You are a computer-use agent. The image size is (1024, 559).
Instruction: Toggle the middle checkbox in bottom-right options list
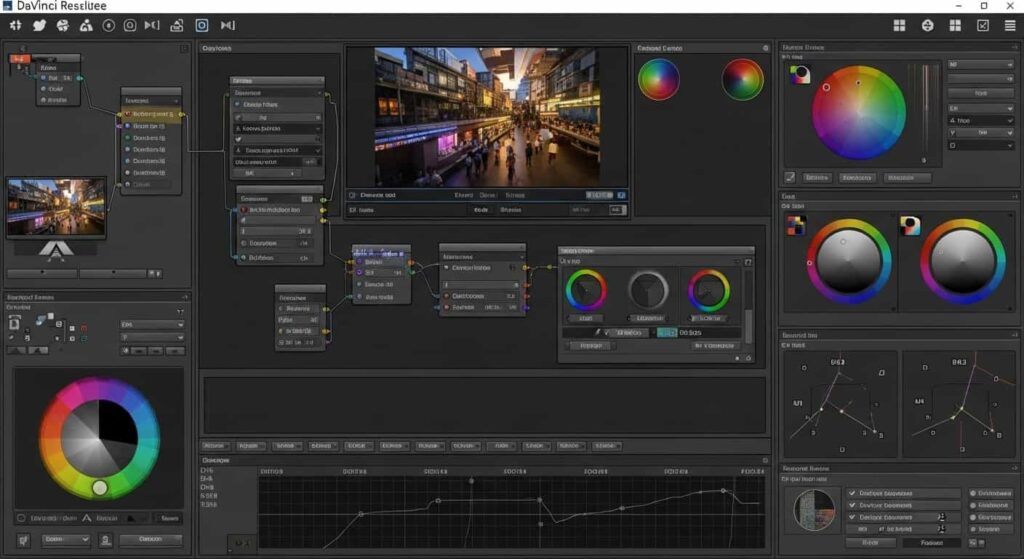pos(852,505)
